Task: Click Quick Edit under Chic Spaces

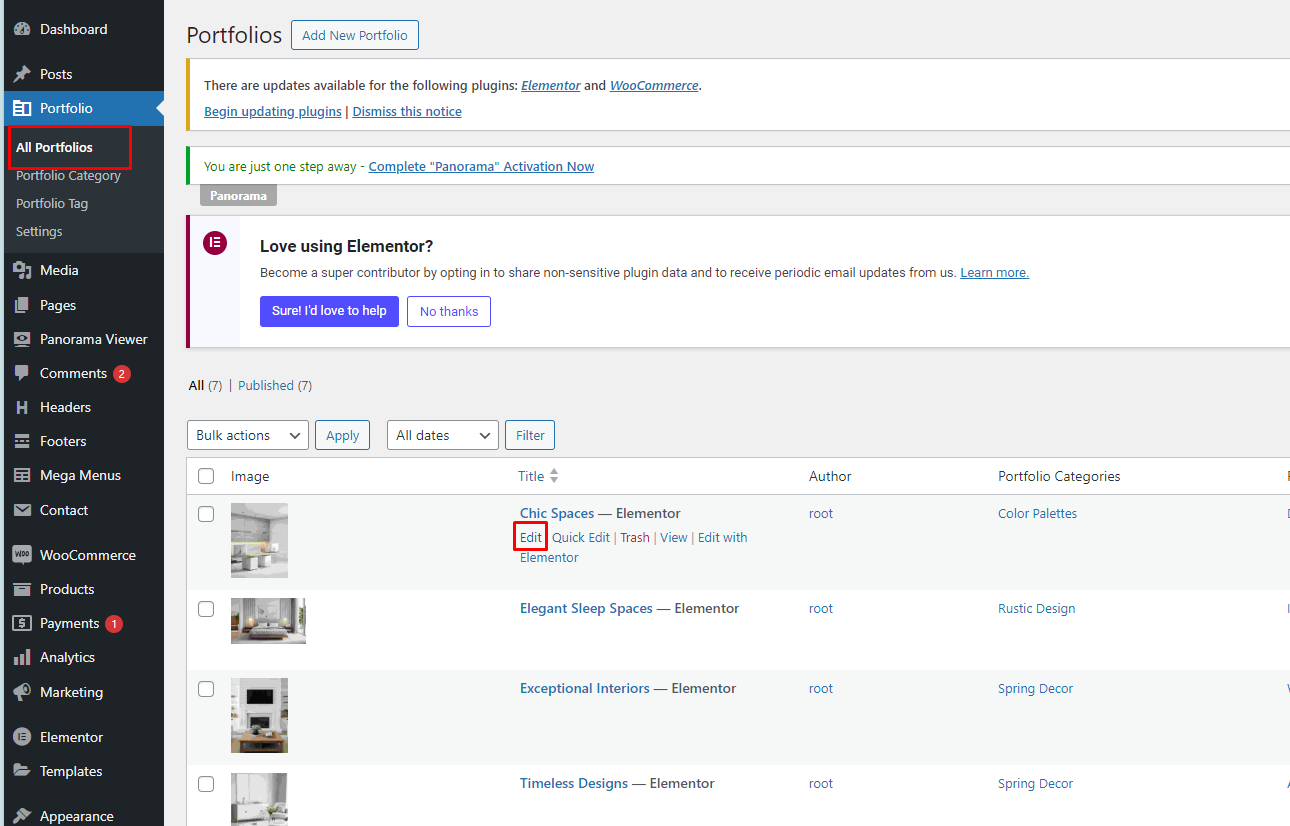Action: 581,537
